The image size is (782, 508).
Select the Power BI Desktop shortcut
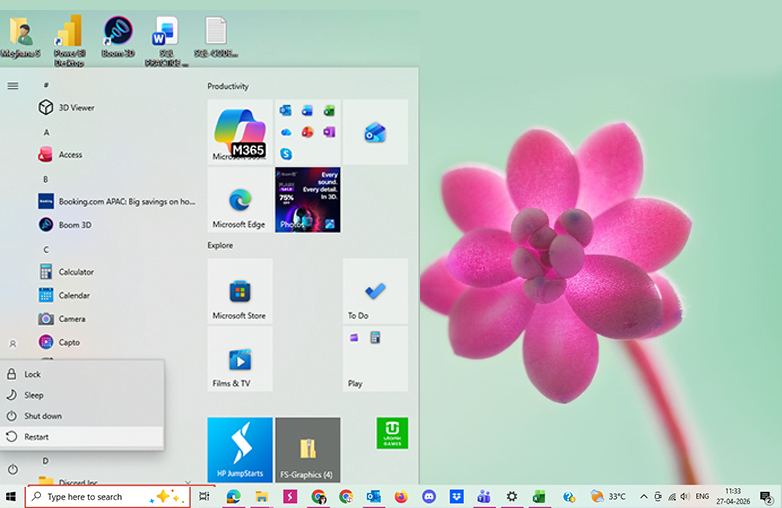pyautogui.click(x=69, y=41)
